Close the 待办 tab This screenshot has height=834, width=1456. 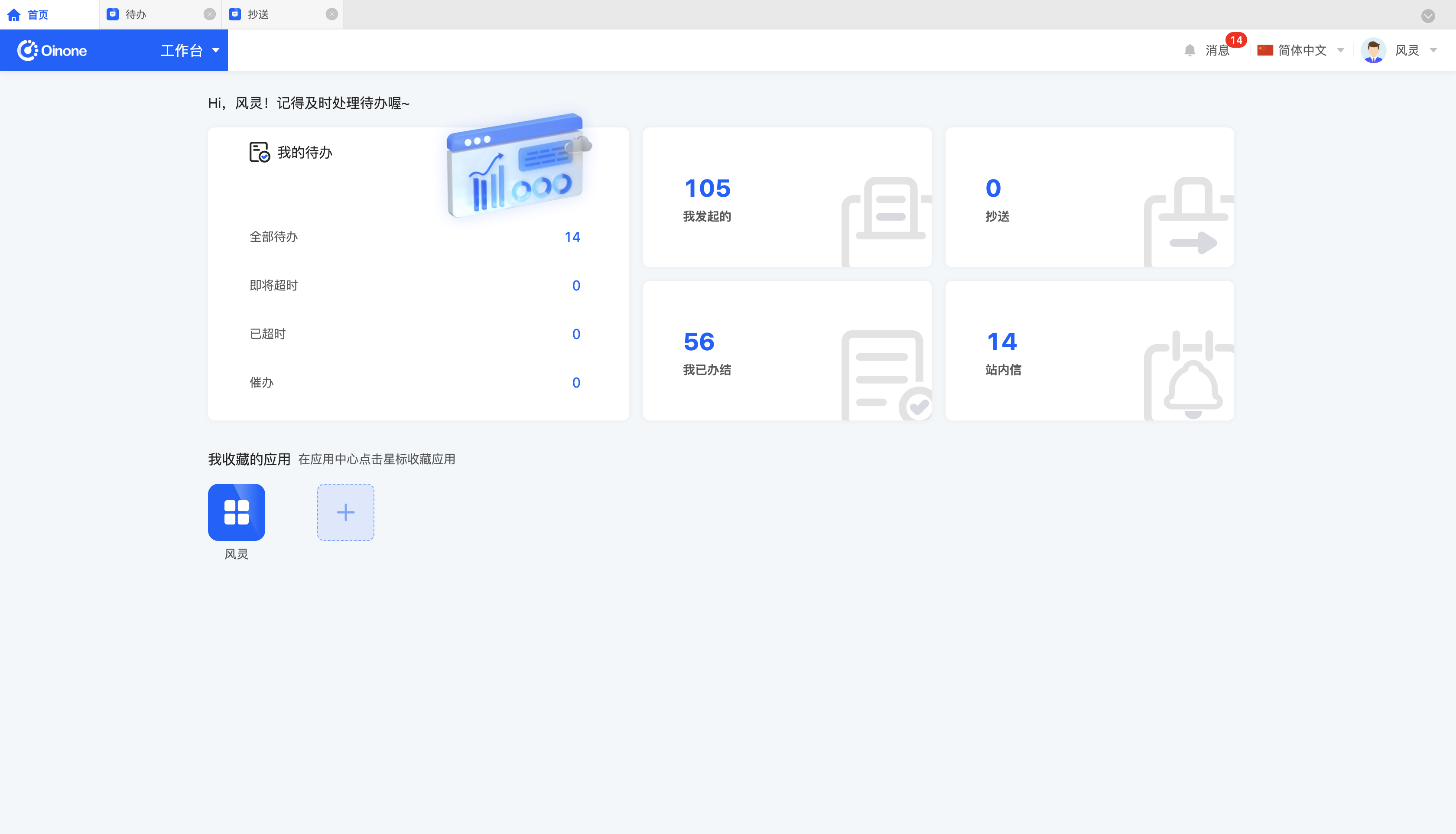(210, 14)
